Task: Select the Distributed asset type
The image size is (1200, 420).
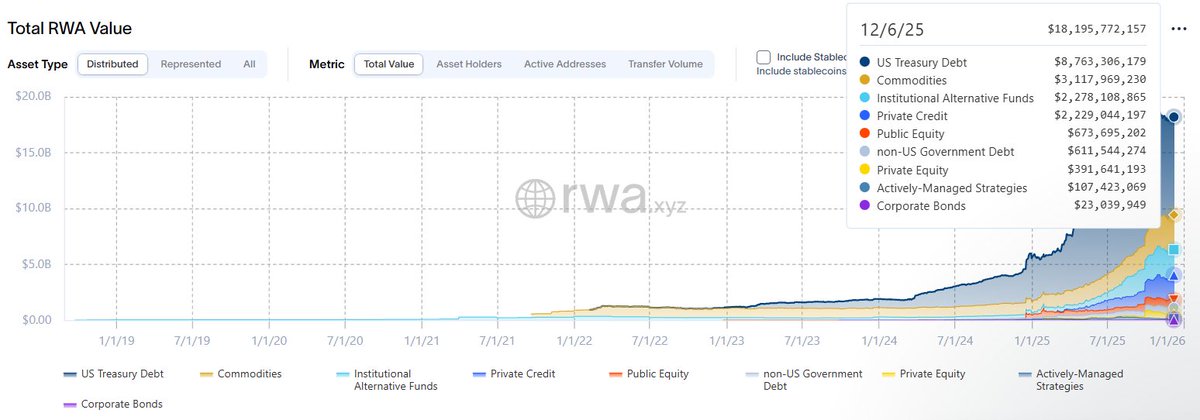Action: (x=113, y=64)
